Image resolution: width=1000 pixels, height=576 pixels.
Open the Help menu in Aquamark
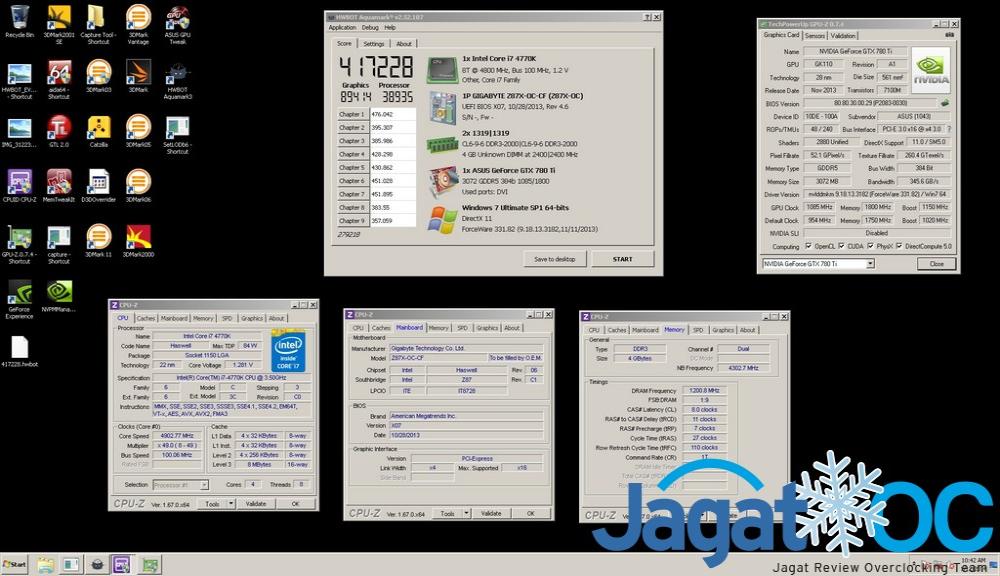point(390,27)
